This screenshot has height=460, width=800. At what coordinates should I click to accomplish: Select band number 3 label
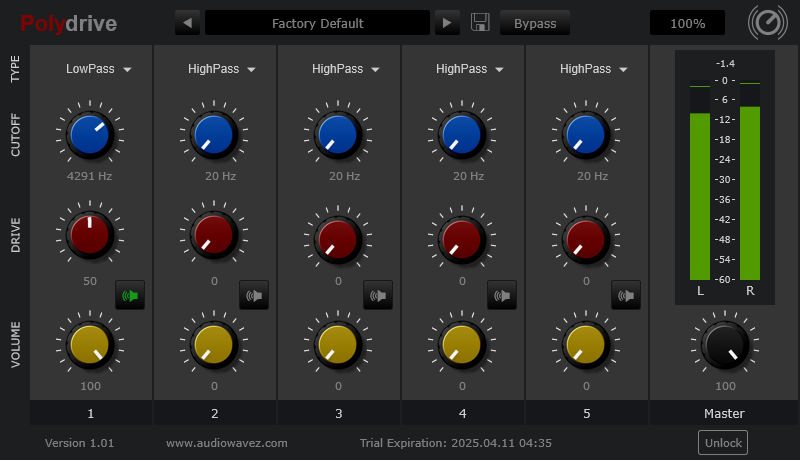339,413
